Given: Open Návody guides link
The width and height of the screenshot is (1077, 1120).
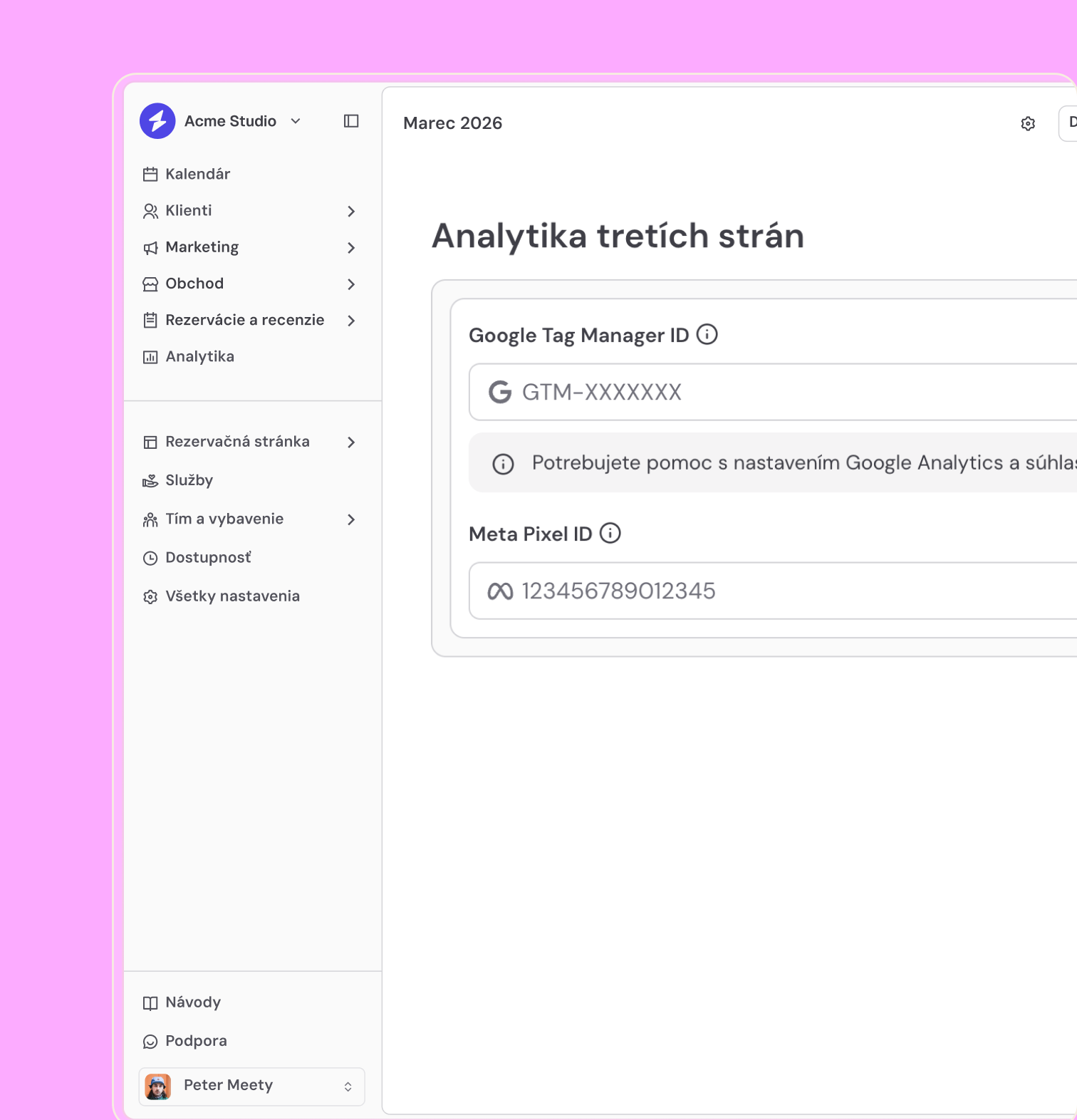Looking at the screenshot, I should 193,1002.
